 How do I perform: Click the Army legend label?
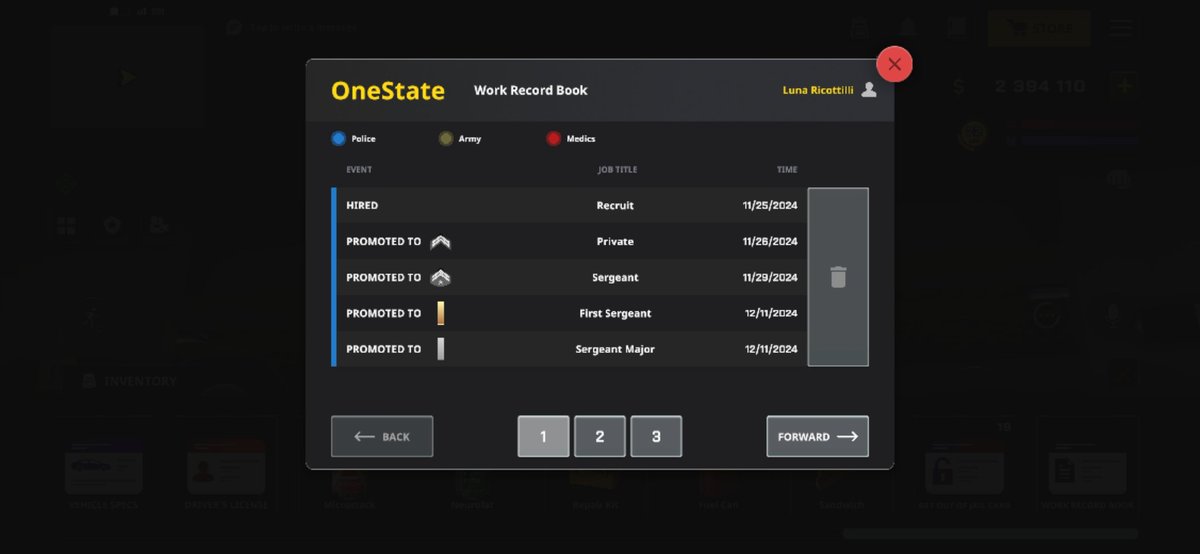(470, 139)
